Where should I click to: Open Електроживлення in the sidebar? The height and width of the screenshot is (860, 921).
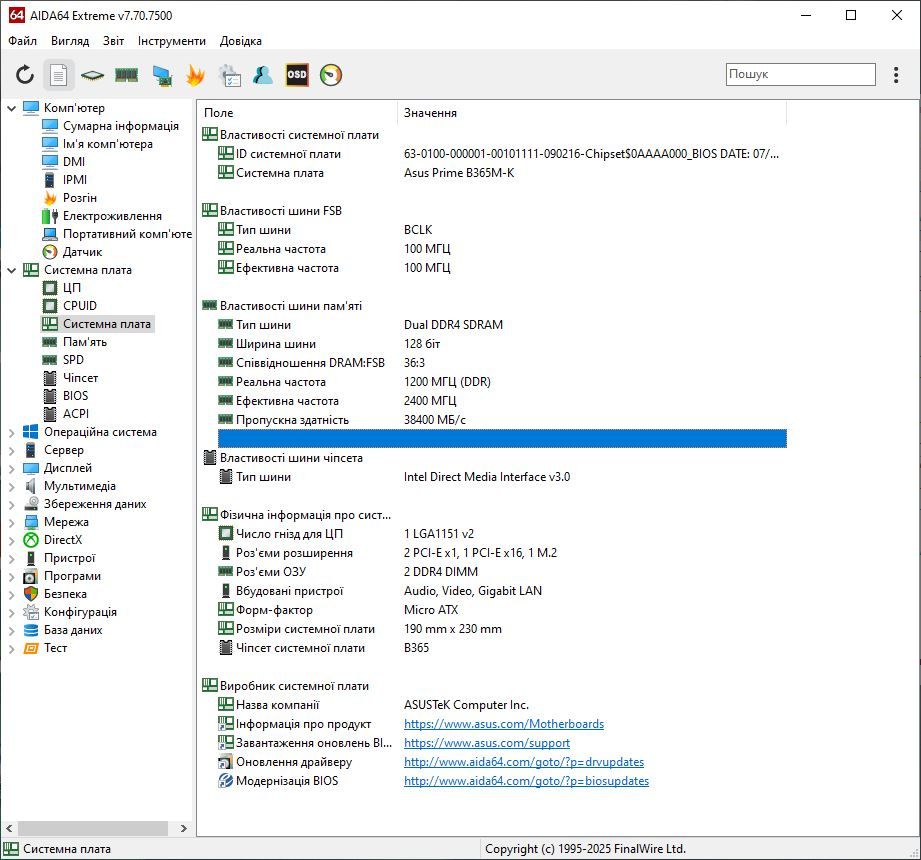click(112, 216)
